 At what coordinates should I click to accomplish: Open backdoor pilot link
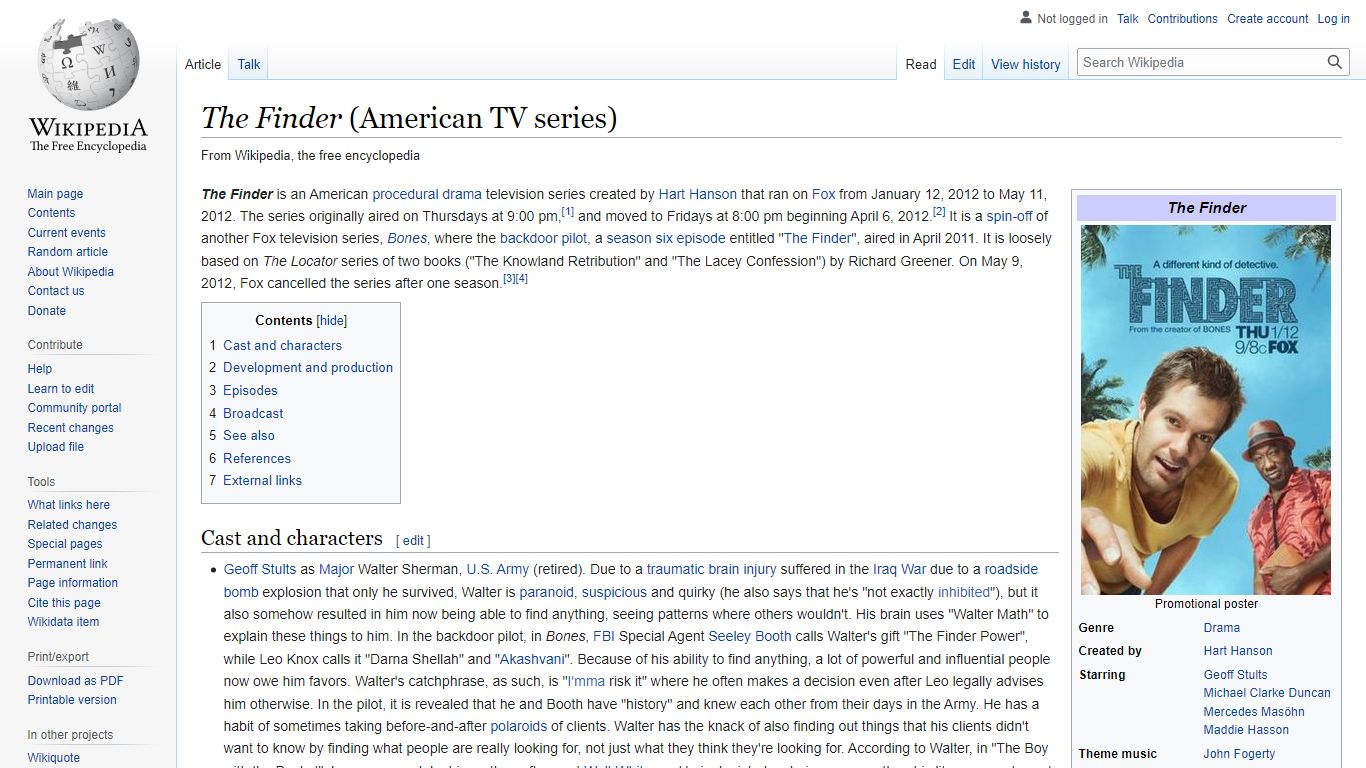click(544, 238)
